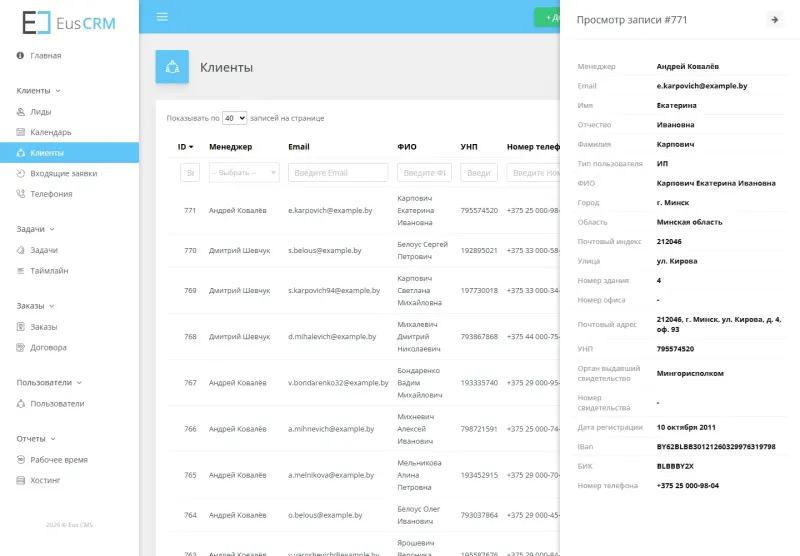
Task: Open Хостинг report
Action: coord(45,480)
